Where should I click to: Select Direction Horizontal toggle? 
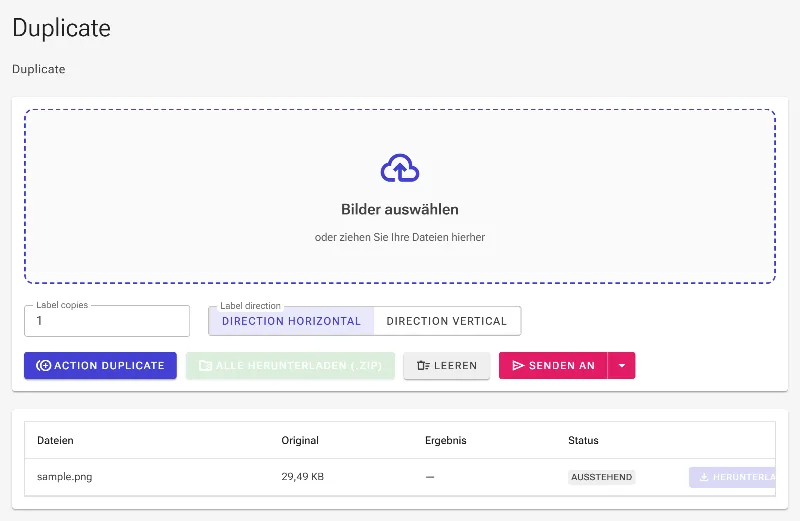coord(291,321)
